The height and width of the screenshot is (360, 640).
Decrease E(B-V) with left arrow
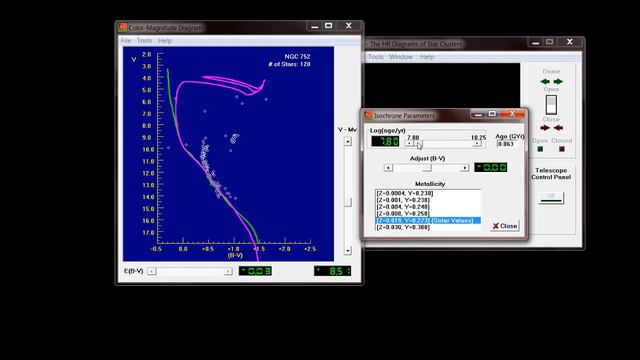(151, 271)
